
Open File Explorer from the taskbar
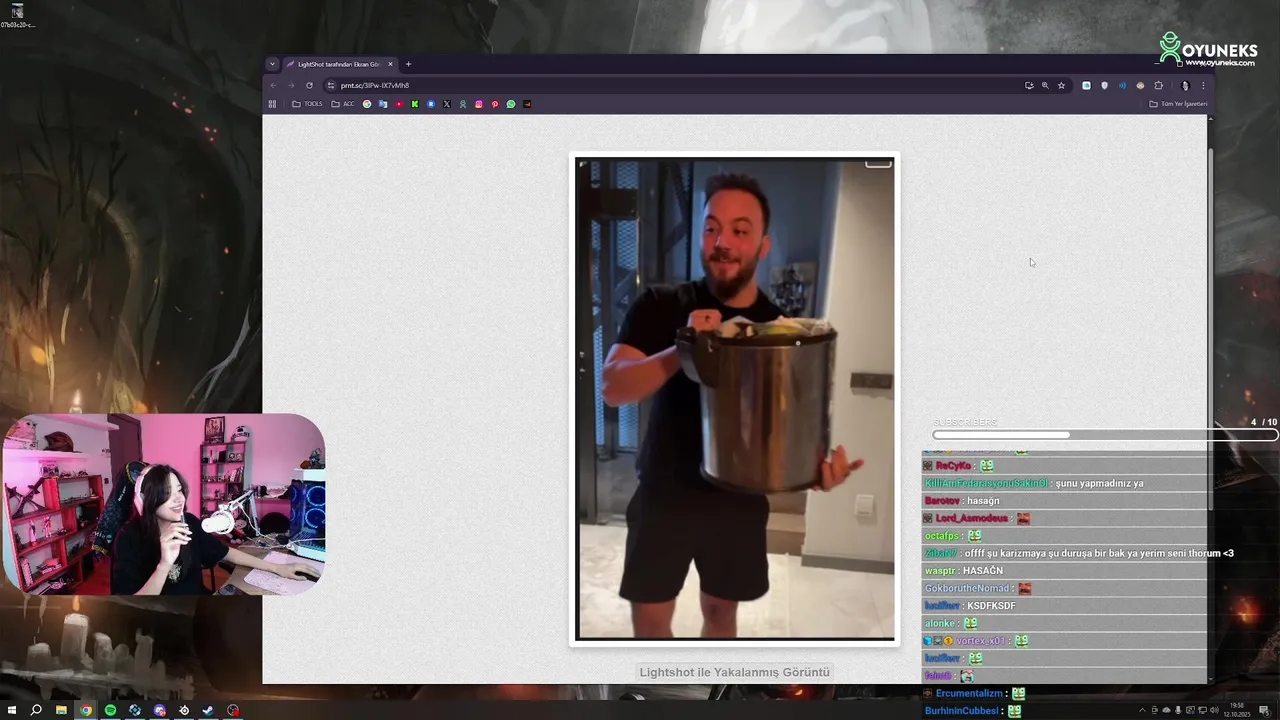pos(61,710)
